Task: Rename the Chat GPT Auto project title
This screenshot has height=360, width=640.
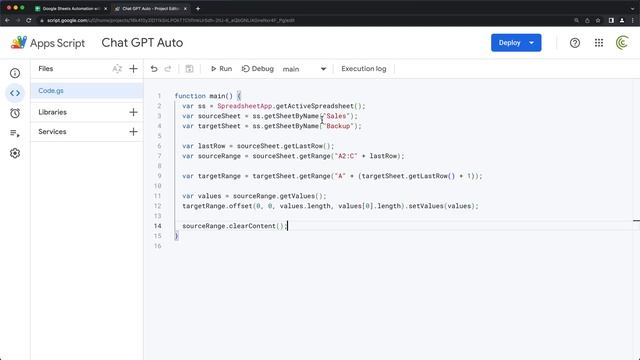Action: 142,43
